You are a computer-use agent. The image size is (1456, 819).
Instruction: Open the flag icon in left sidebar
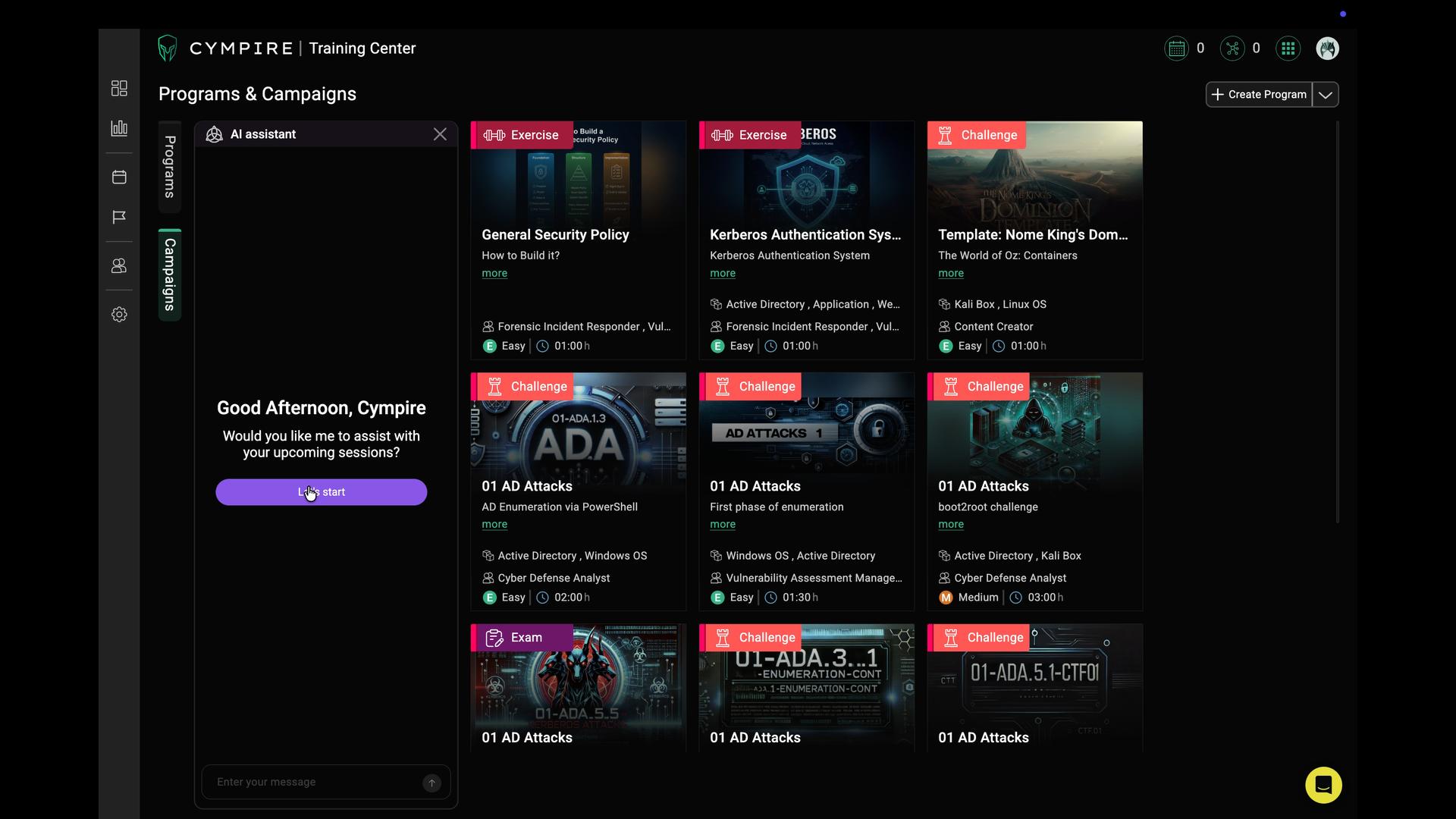[x=119, y=217]
